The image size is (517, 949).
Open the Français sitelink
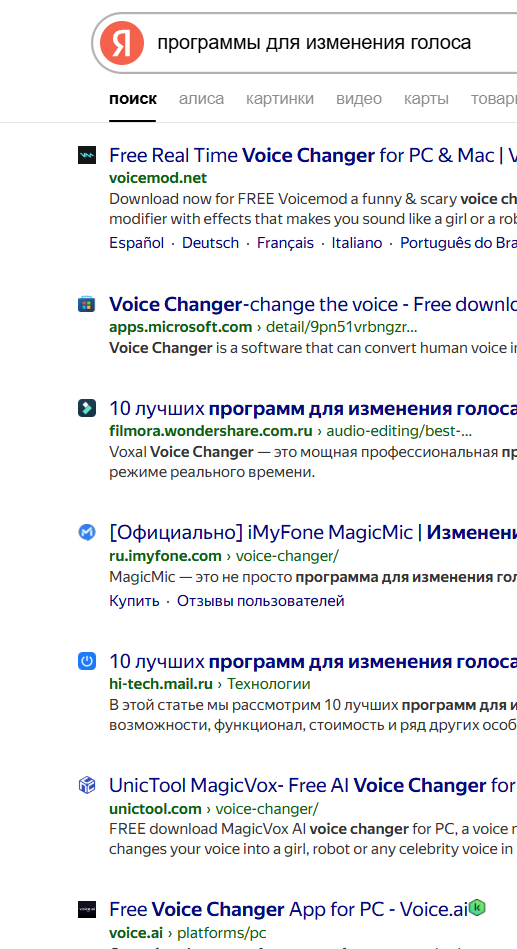point(285,243)
